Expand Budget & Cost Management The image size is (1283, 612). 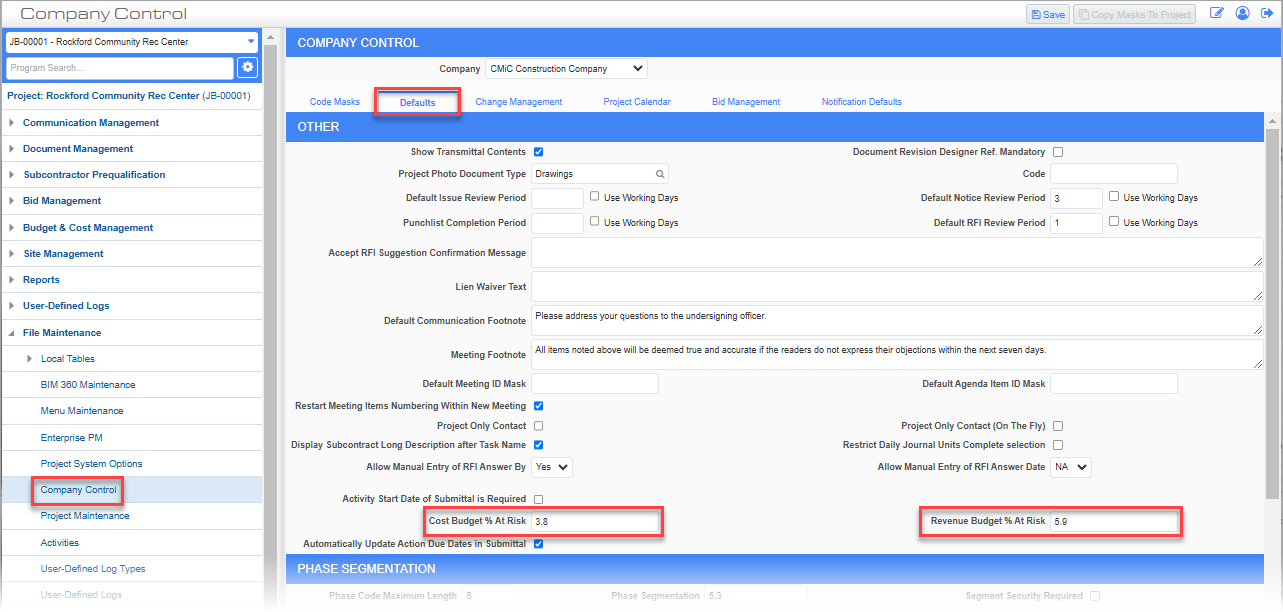12,228
